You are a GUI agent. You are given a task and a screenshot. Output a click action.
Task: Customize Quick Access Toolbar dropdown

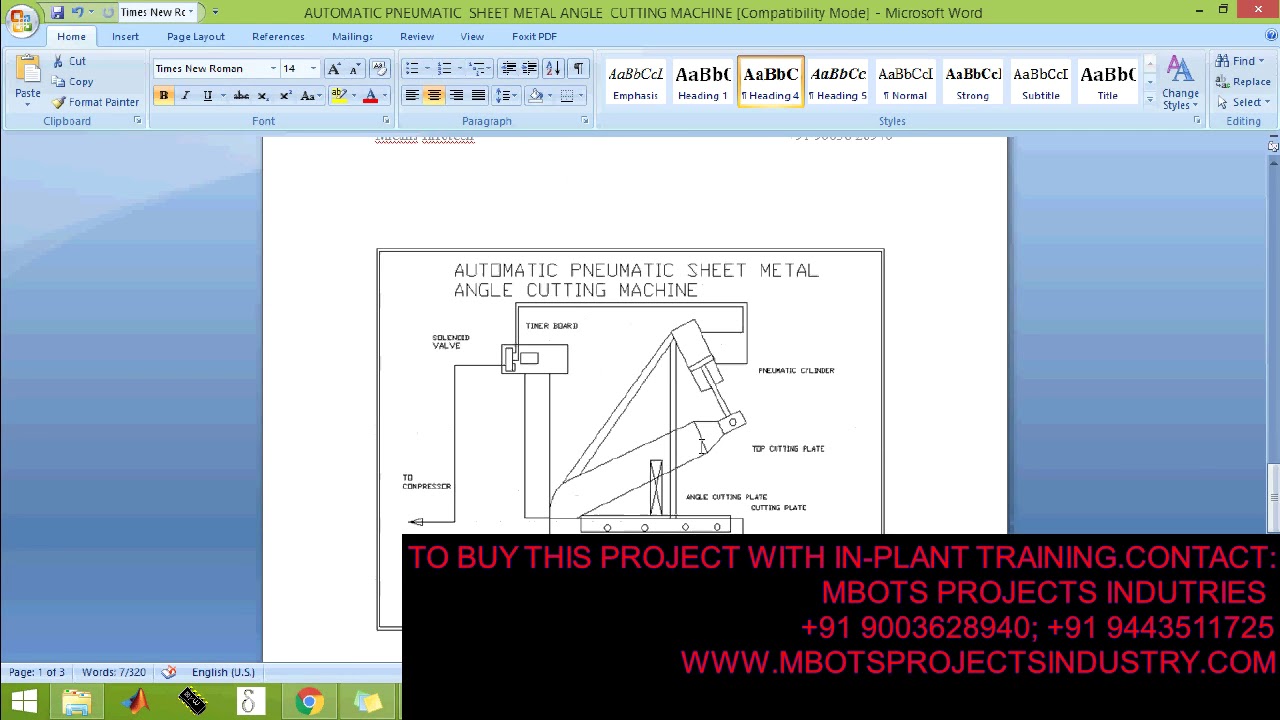[215, 12]
